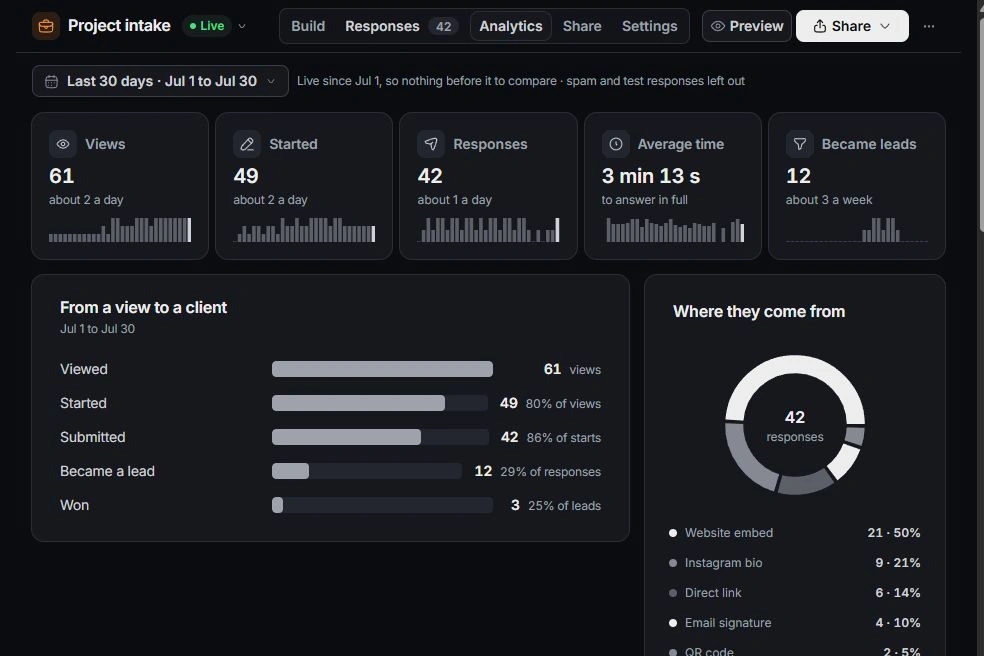This screenshot has height=656, width=984.
Task: Select the Email signature source label
Action: click(x=728, y=623)
